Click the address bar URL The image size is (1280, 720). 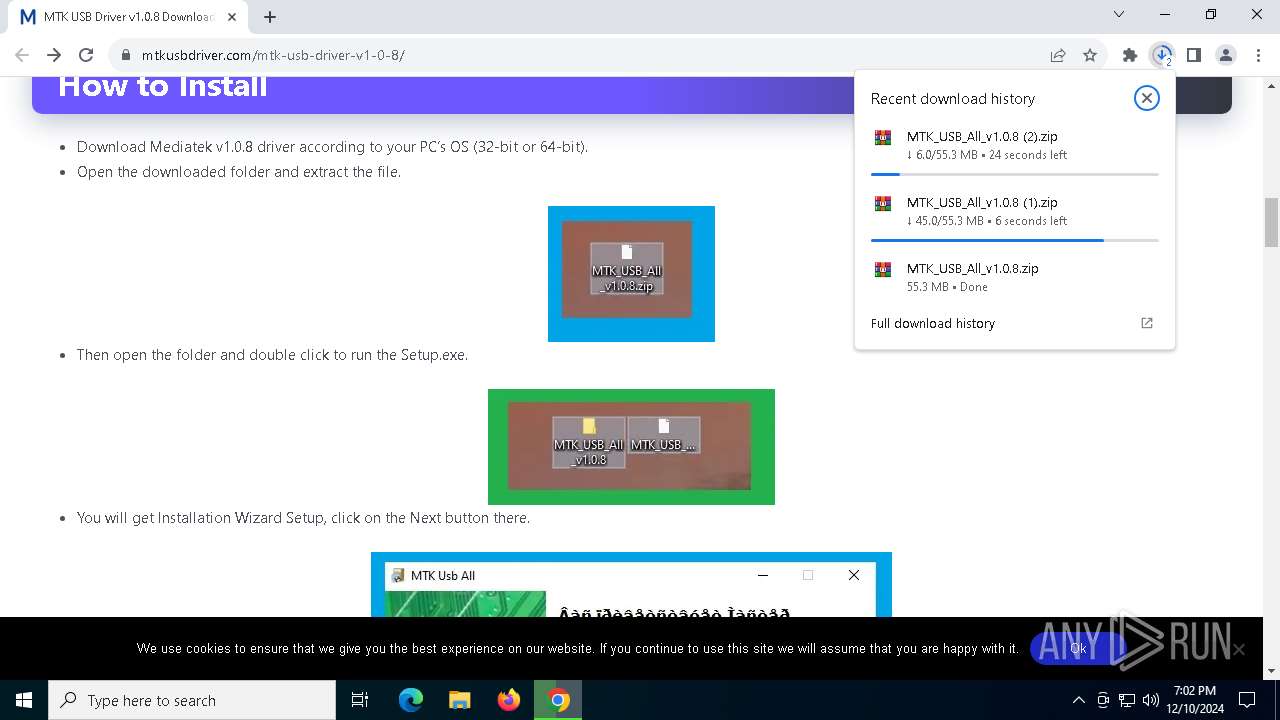click(x=273, y=55)
